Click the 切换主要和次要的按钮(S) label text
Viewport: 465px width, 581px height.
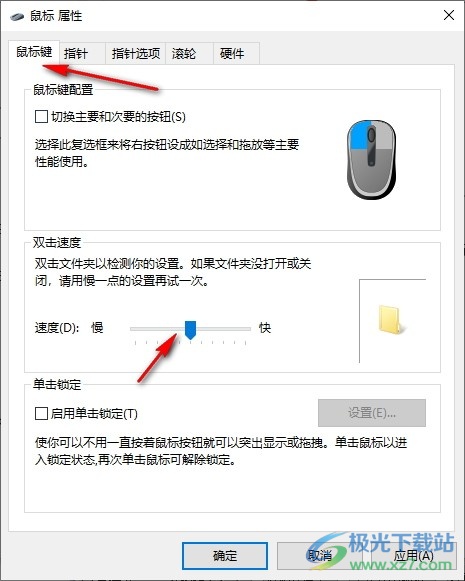pos(118,117)
